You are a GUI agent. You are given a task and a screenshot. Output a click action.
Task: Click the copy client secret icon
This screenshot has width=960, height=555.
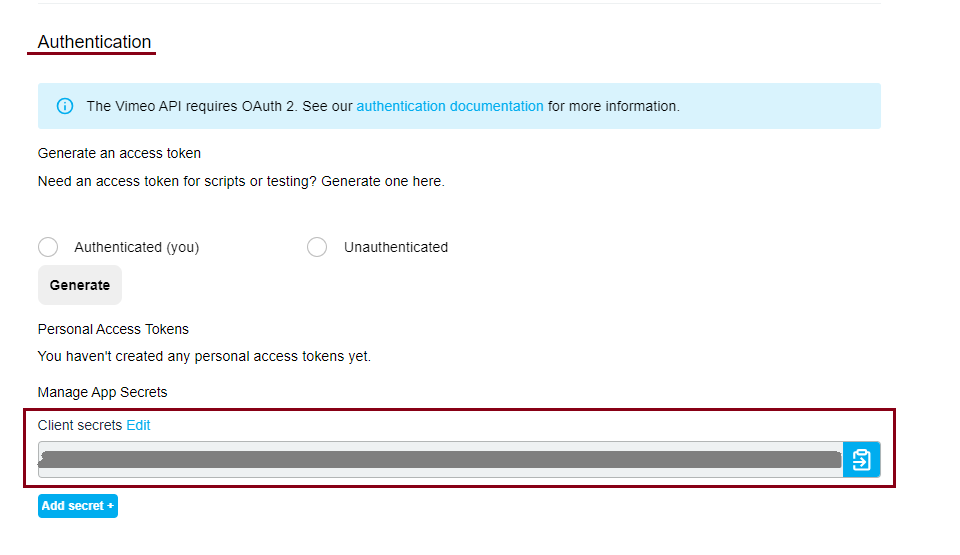[861, 460]
